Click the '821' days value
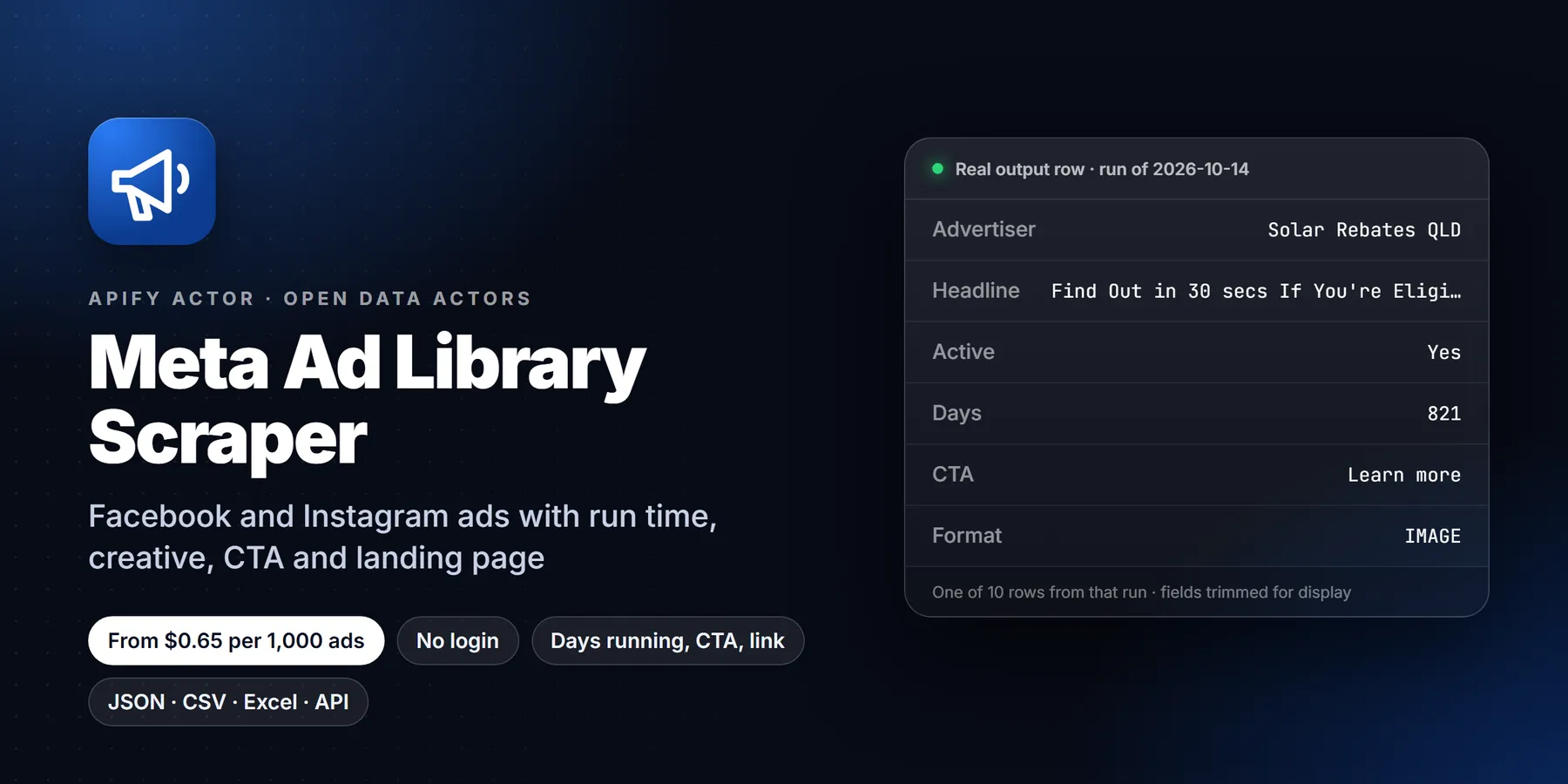 [x=1444, y=414]
